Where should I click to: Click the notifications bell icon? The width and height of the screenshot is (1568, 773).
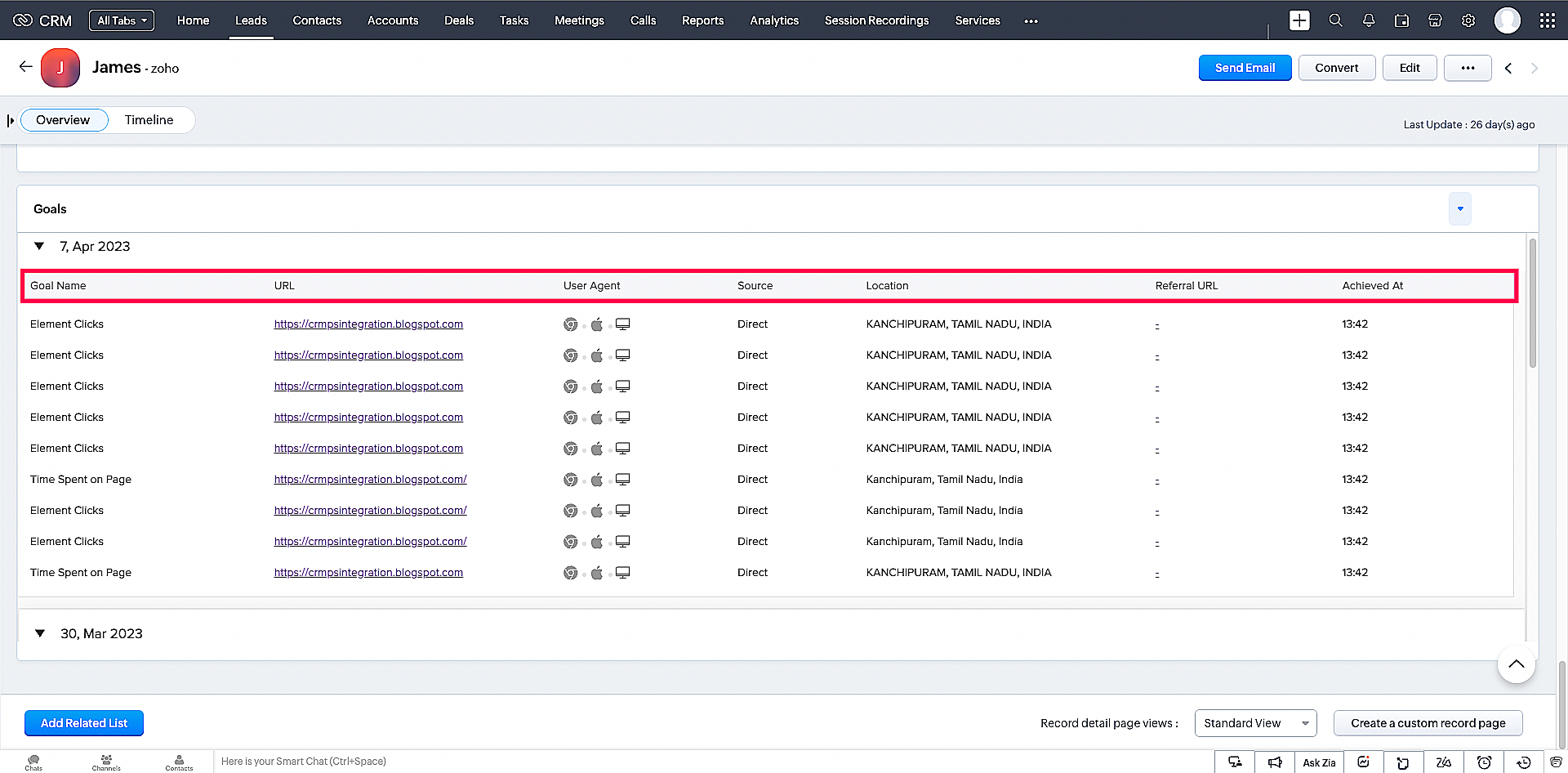(1369, 20)
